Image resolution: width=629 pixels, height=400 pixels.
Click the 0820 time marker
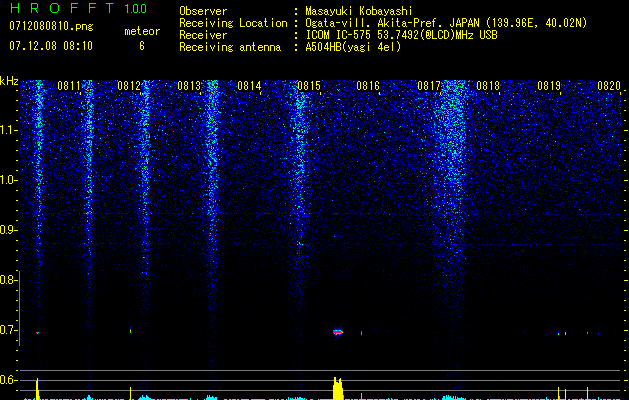point(609,85)
